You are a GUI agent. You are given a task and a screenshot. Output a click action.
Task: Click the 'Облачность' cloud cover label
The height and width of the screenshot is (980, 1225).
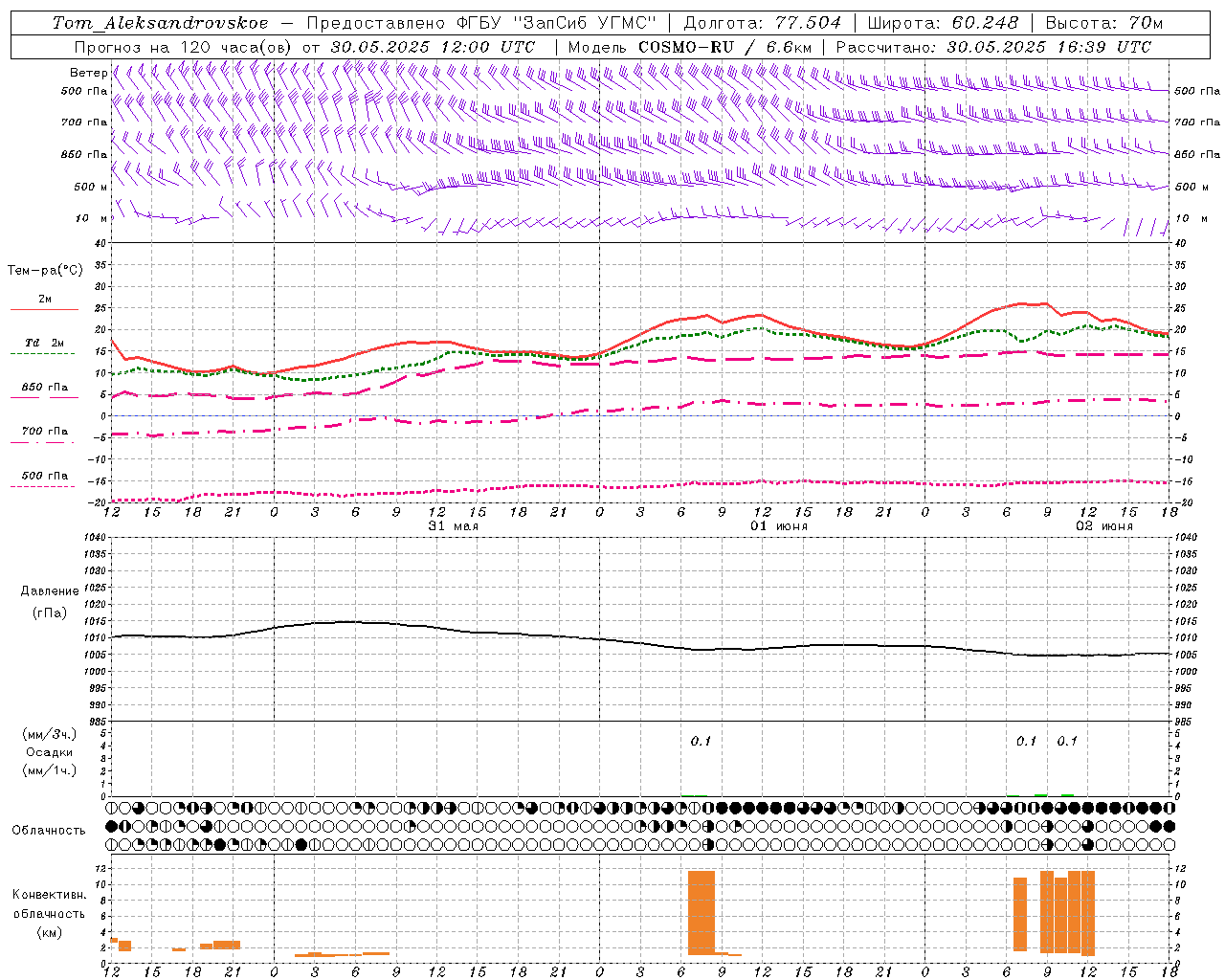(x=49, y=830)
